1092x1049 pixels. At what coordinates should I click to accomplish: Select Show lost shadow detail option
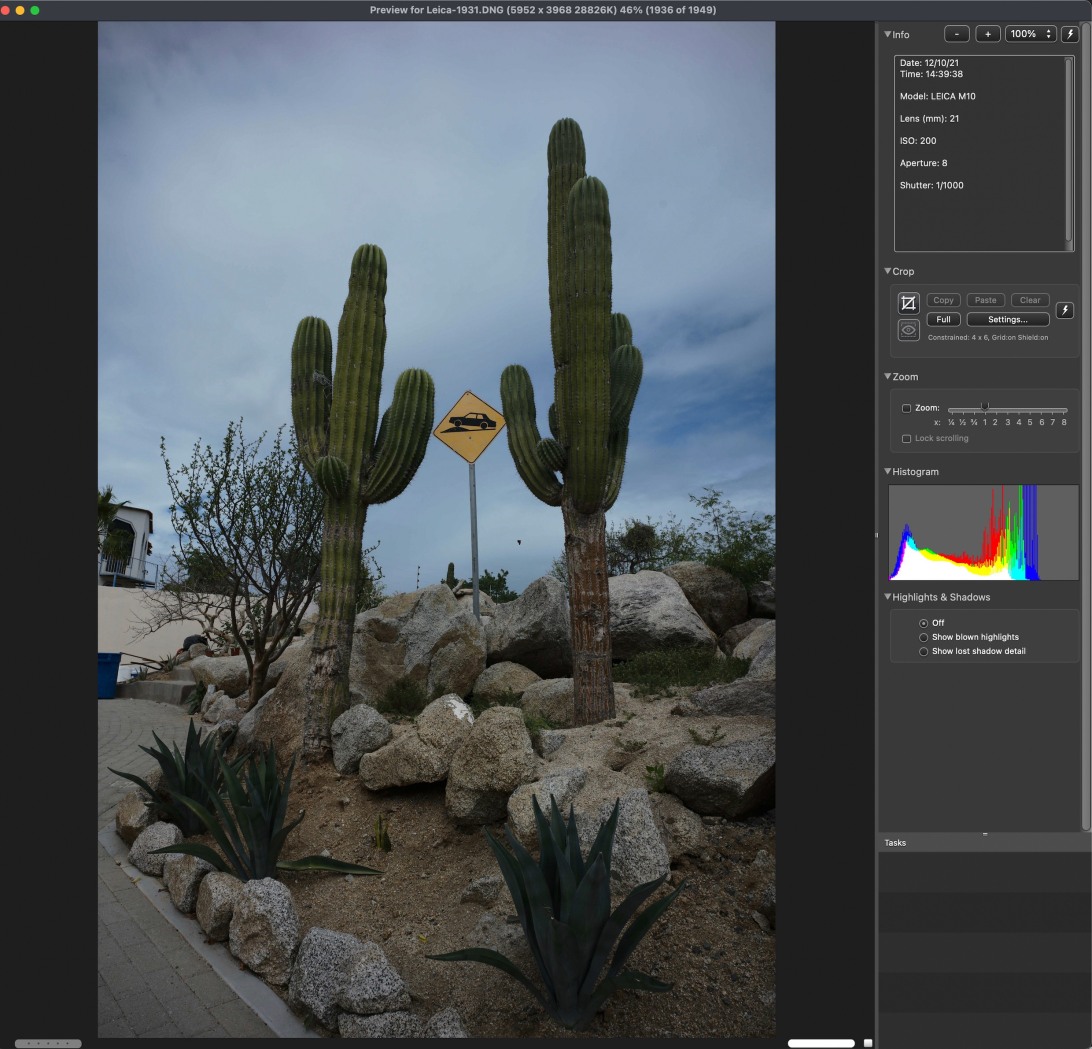coord(923,651)
